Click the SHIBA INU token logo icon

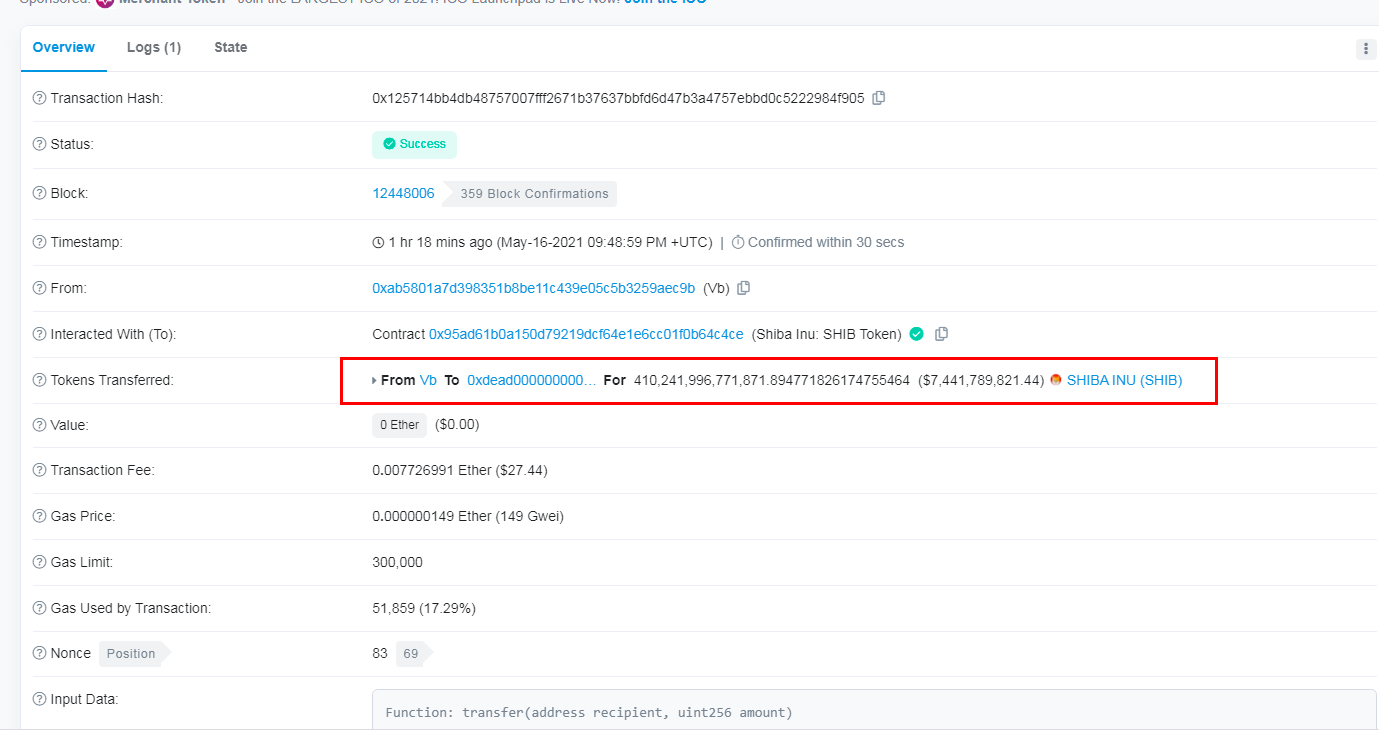1056,380
